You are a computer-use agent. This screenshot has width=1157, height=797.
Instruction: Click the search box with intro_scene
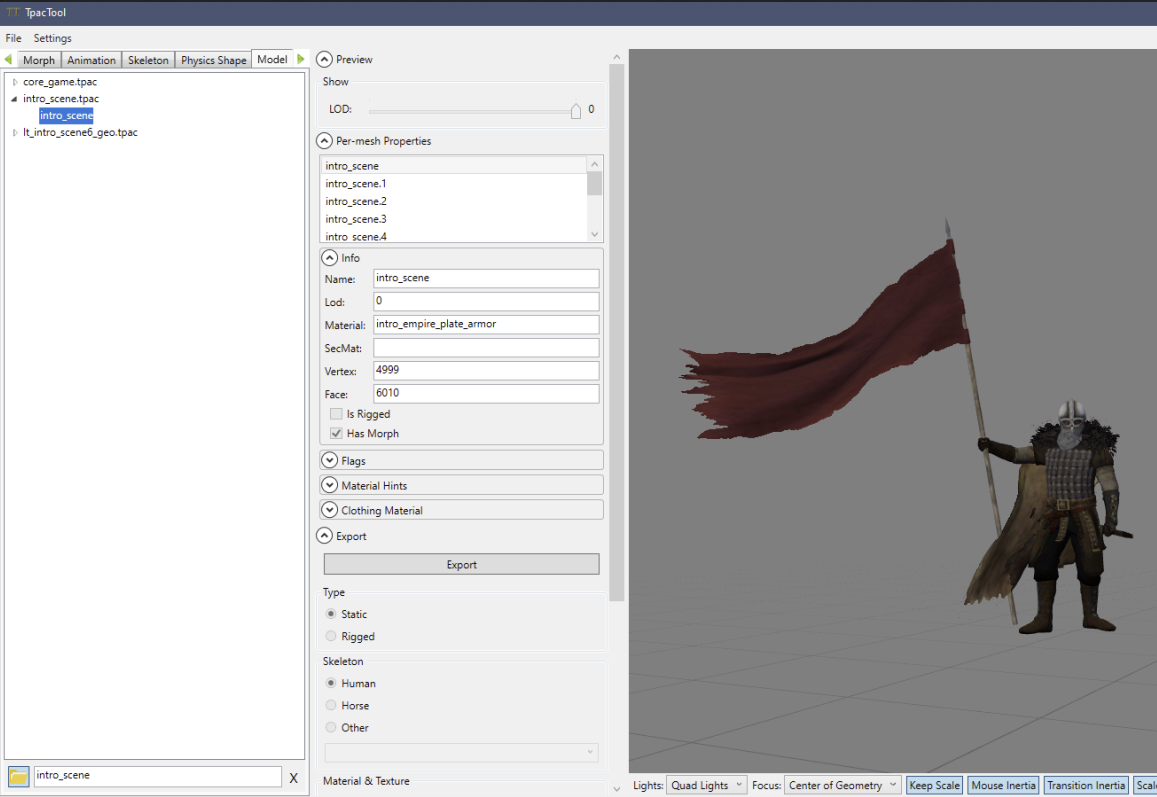tap(157, 776)
